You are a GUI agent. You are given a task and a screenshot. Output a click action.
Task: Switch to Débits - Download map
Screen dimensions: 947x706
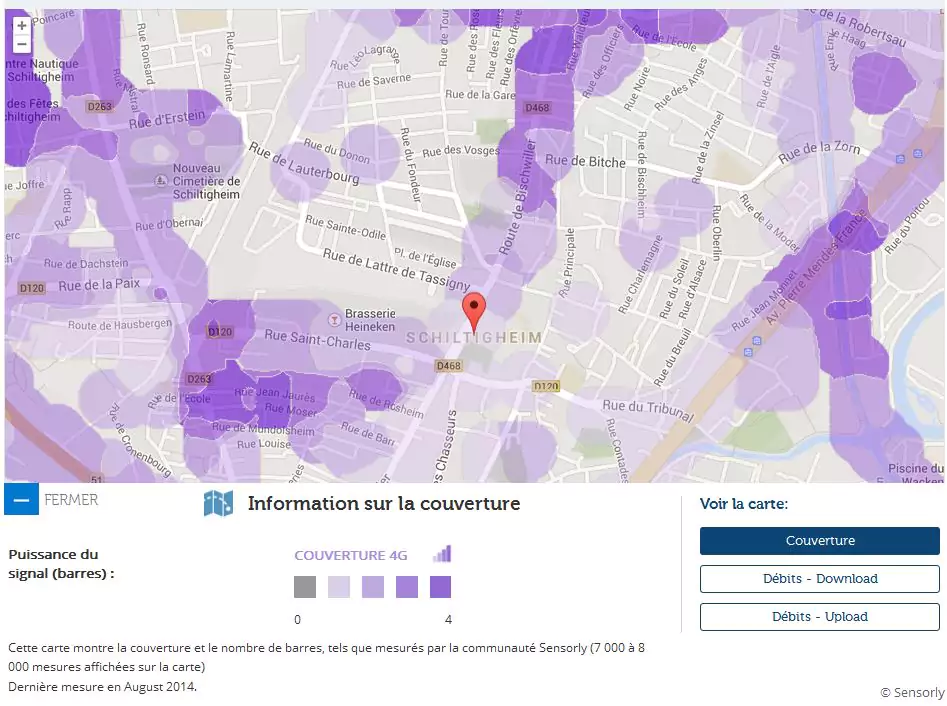click(x=819, y=579)
